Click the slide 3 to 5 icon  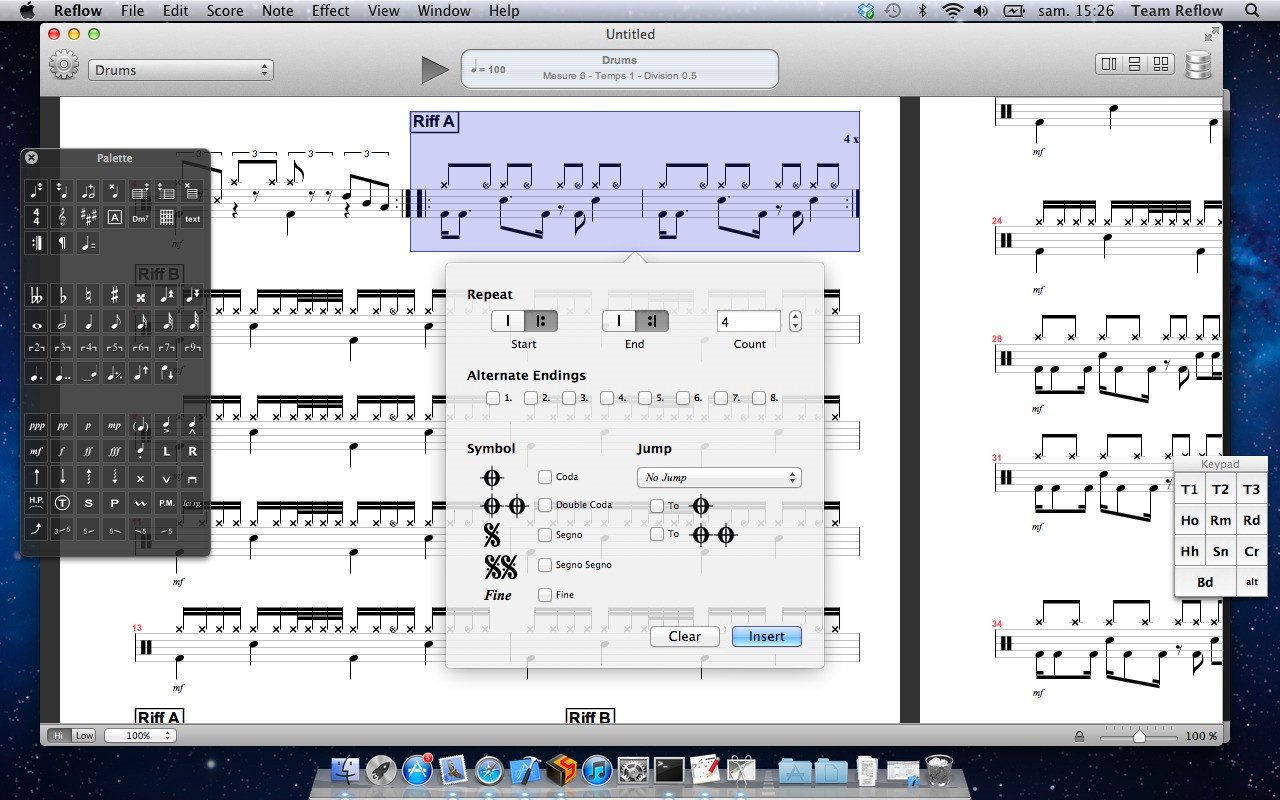pyautogui.click(x=63, y=529)
